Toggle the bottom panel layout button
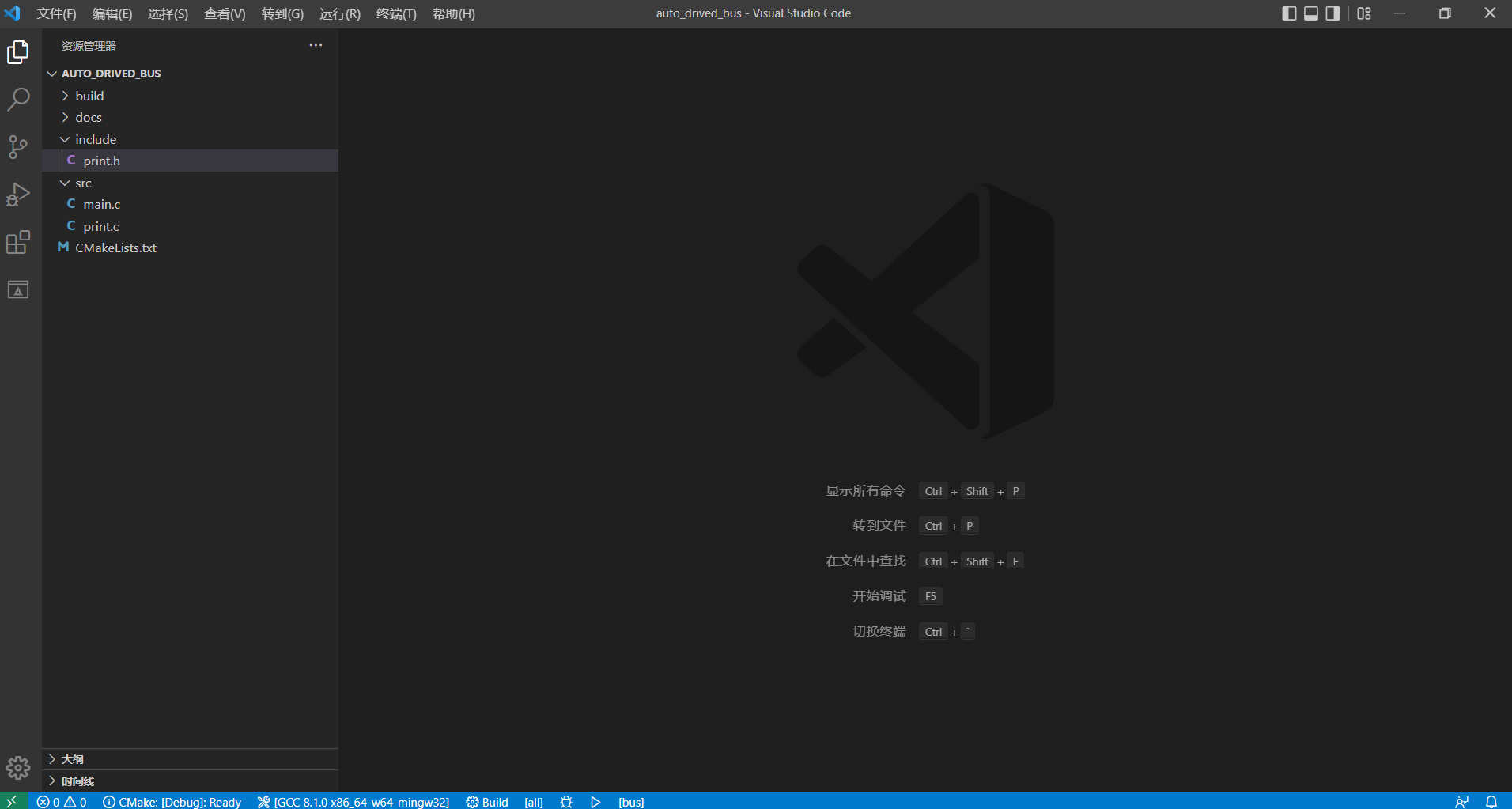Image resolution: width=1512 pixels, height=809 pixels. pos(1311,13)
